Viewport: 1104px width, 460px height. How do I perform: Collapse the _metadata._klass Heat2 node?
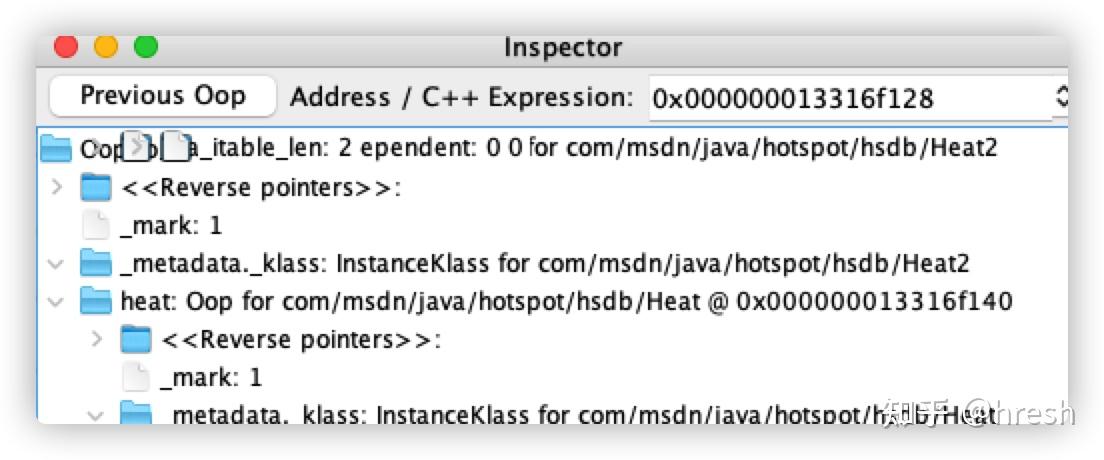[x=58, y=263]
